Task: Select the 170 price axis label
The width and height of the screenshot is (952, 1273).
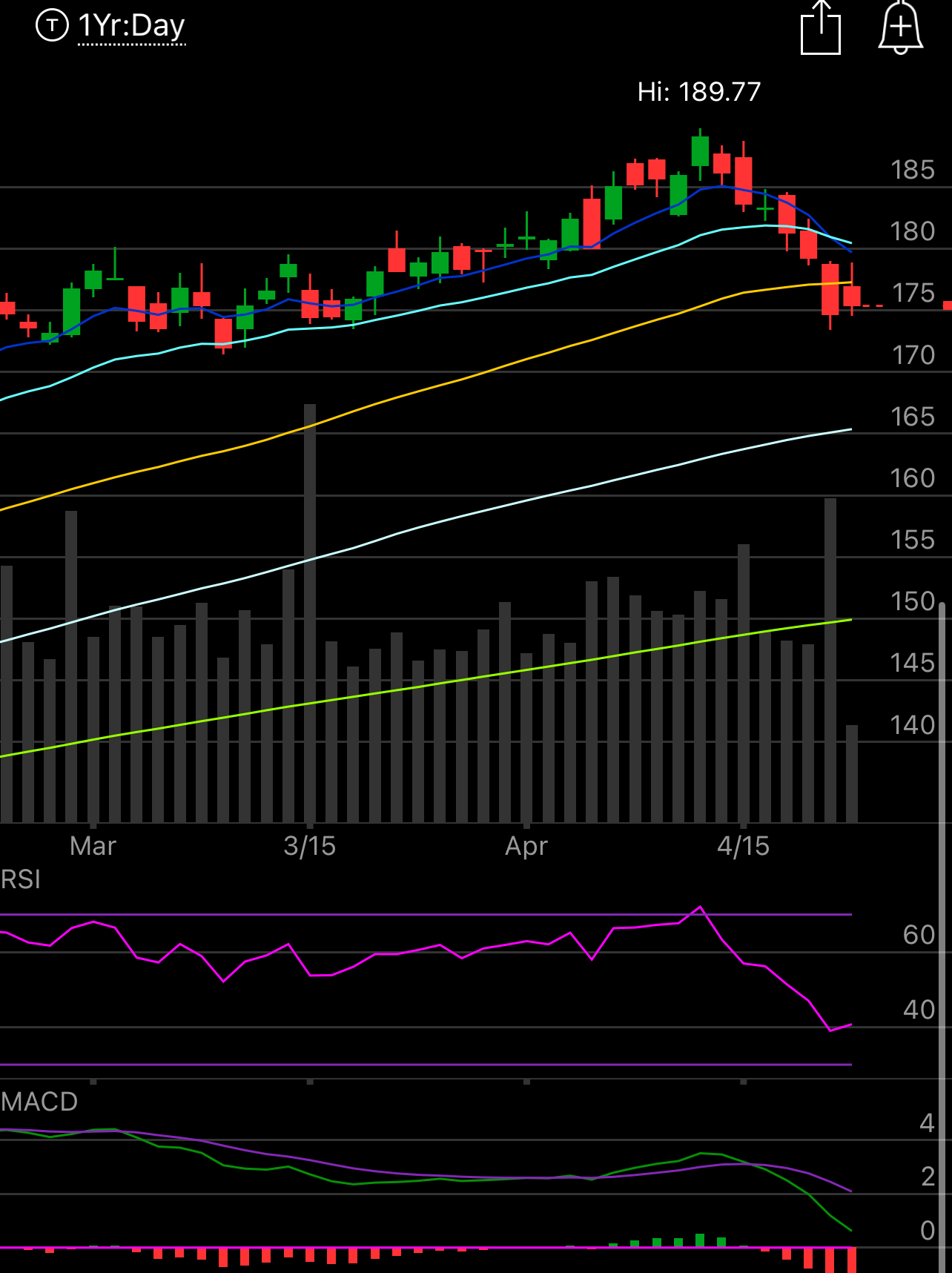Action: click(913, 355)
